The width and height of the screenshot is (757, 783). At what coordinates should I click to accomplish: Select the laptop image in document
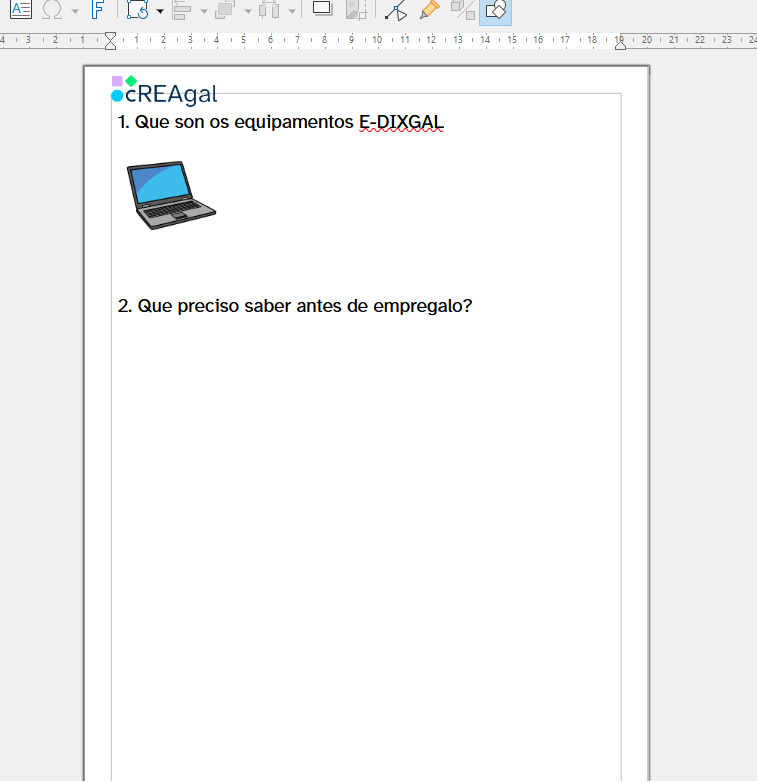[171, 195]
